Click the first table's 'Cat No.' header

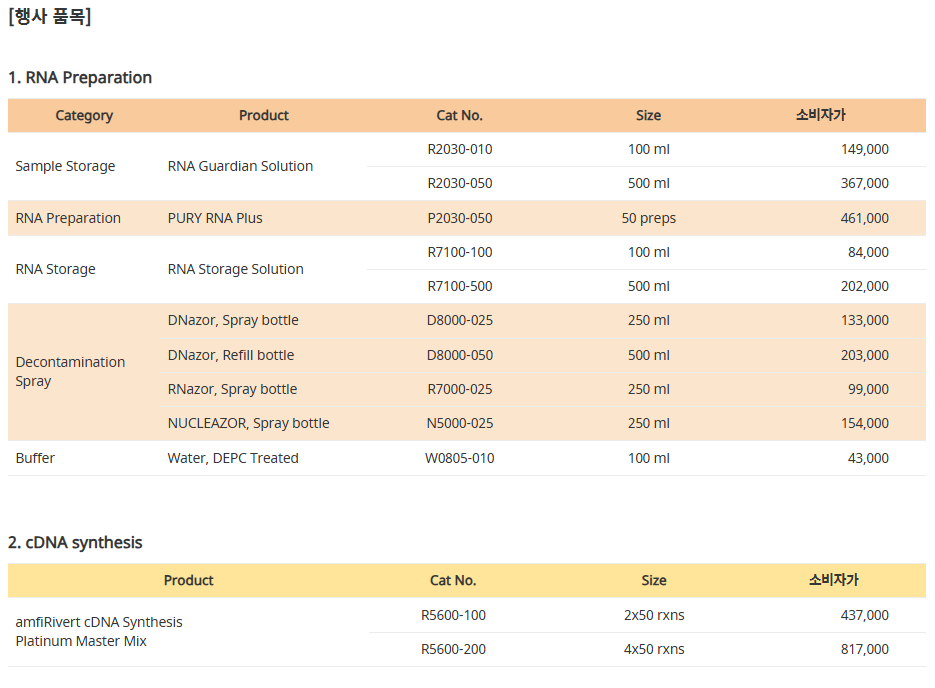point(460,115)
